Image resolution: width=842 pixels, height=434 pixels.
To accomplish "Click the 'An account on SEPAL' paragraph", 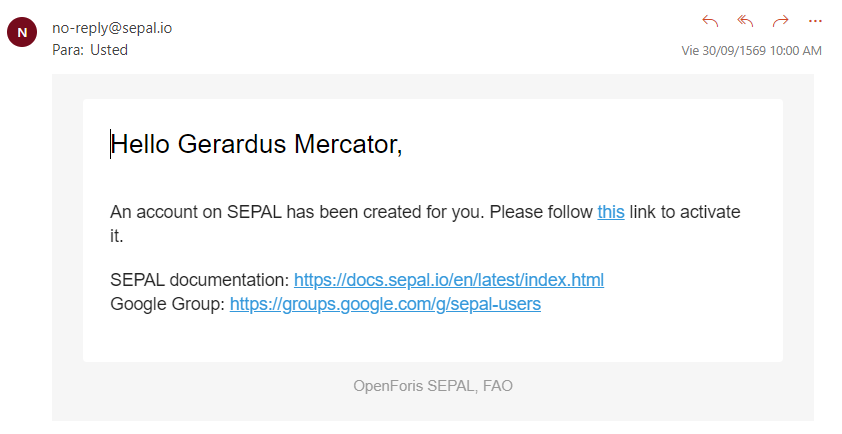I will click(x=350, y=212).
